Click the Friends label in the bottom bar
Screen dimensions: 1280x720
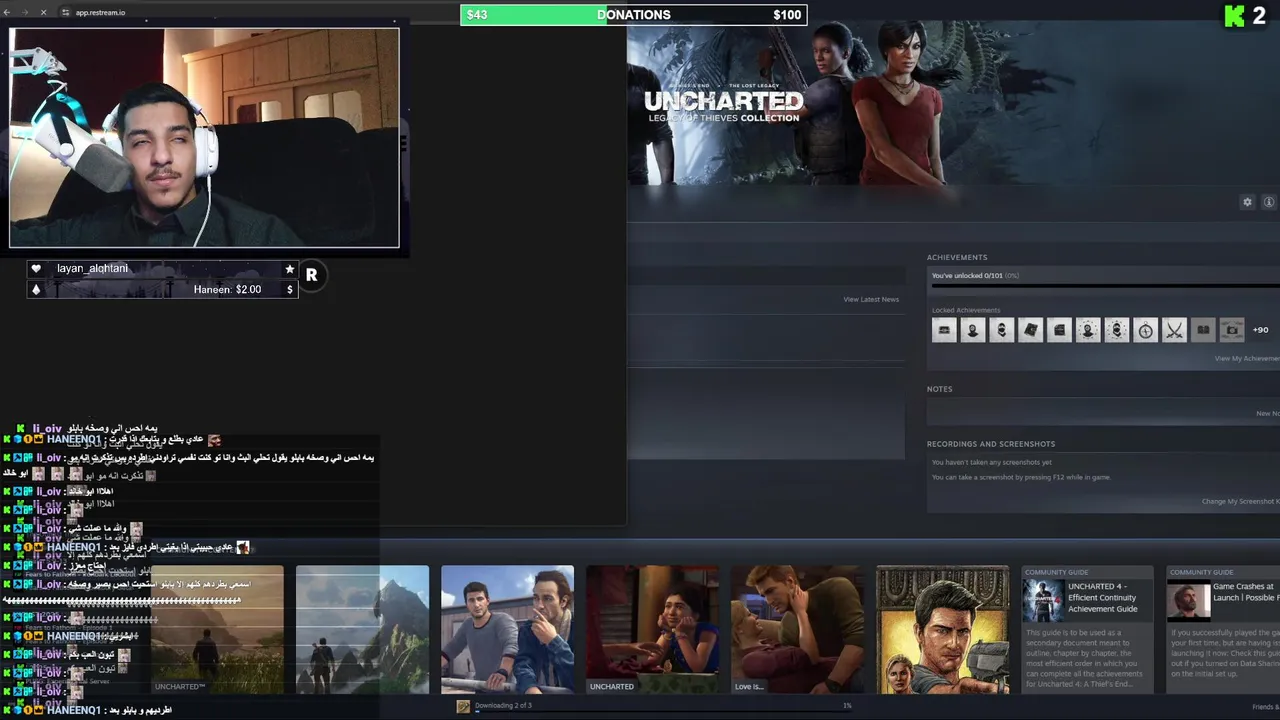1265,707
